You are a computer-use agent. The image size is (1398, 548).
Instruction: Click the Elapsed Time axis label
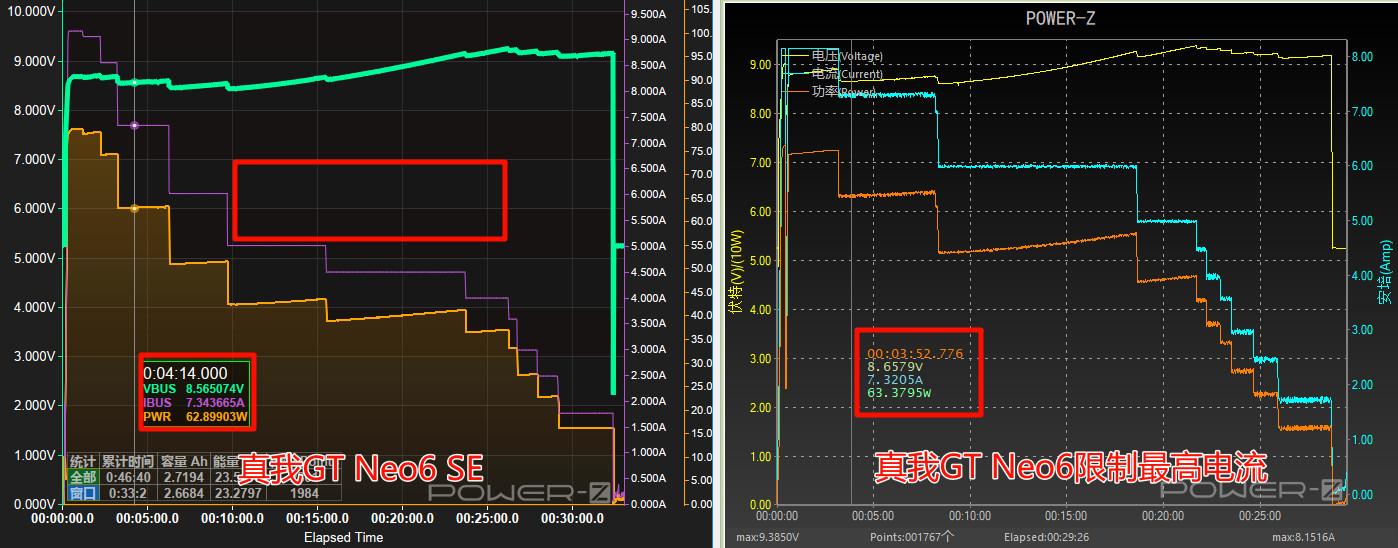[343, 537]
